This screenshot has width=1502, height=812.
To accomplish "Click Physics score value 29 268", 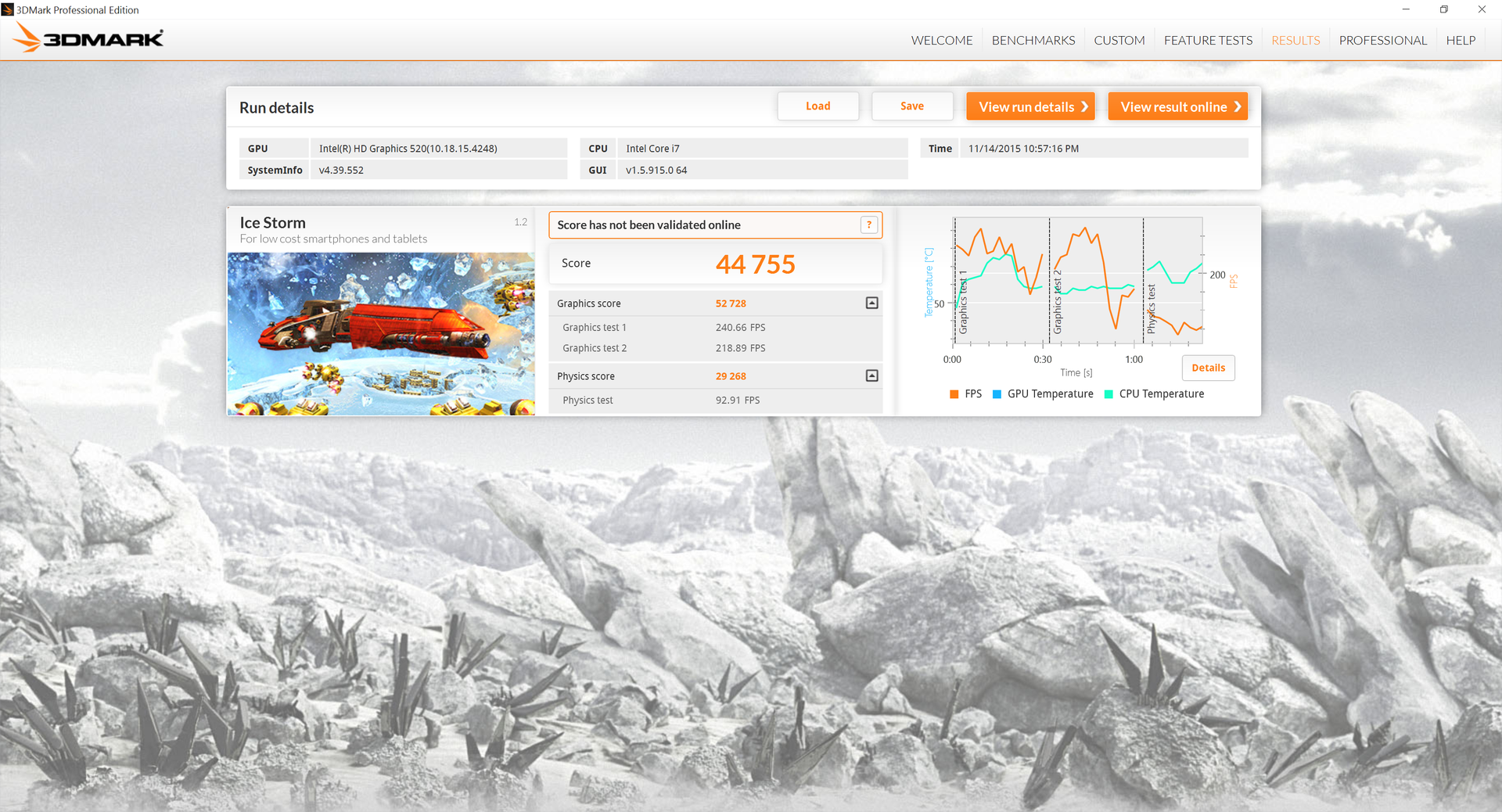I will [x=731, y=376].
